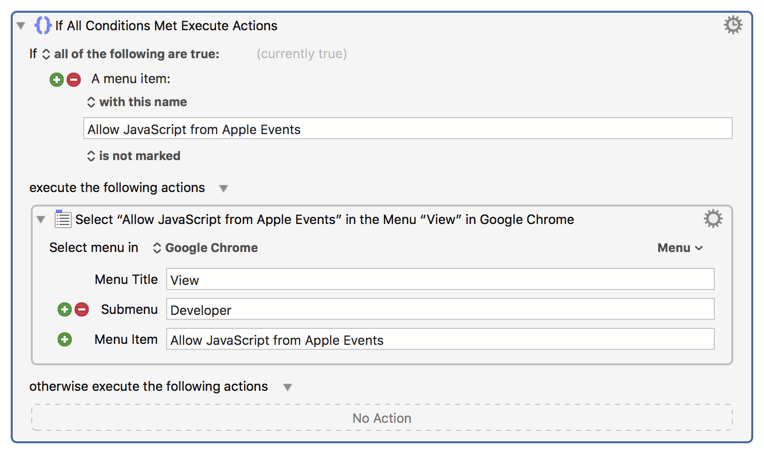Change the 'is not marked' state popup

(x=133, y=156)
